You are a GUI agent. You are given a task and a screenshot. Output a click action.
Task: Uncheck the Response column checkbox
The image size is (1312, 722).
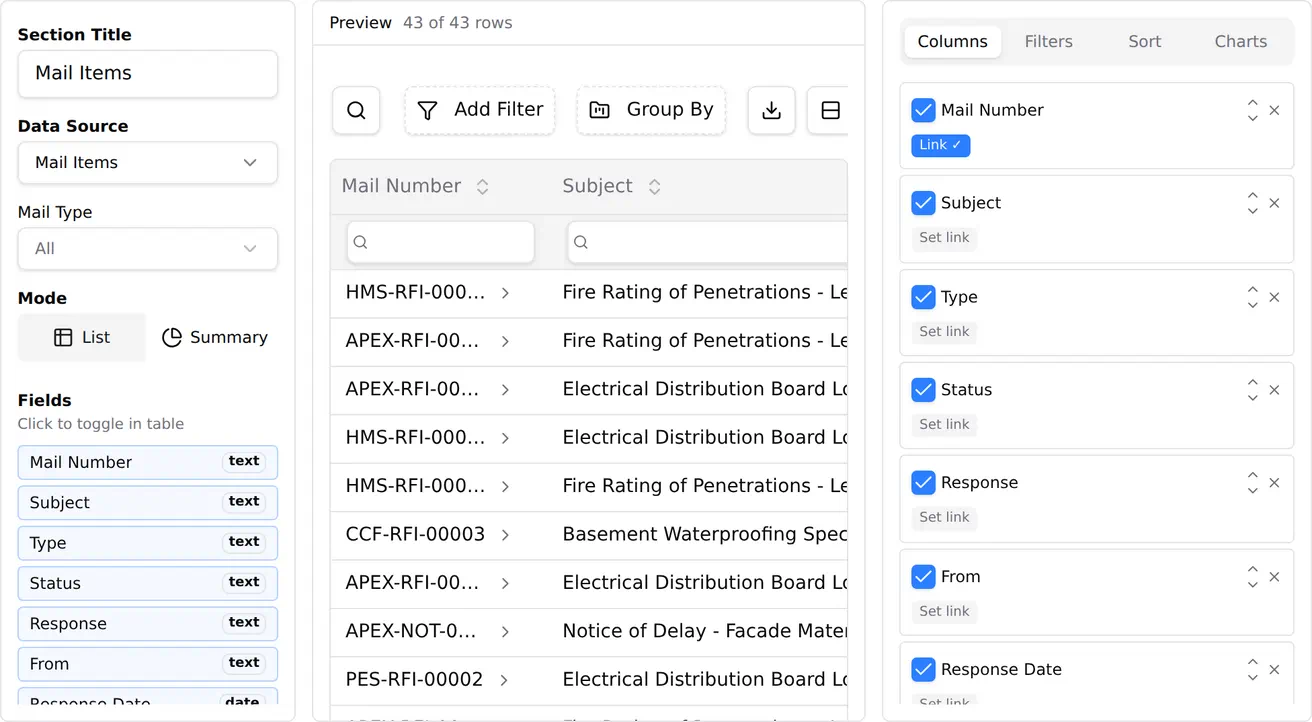click(923, 483)
